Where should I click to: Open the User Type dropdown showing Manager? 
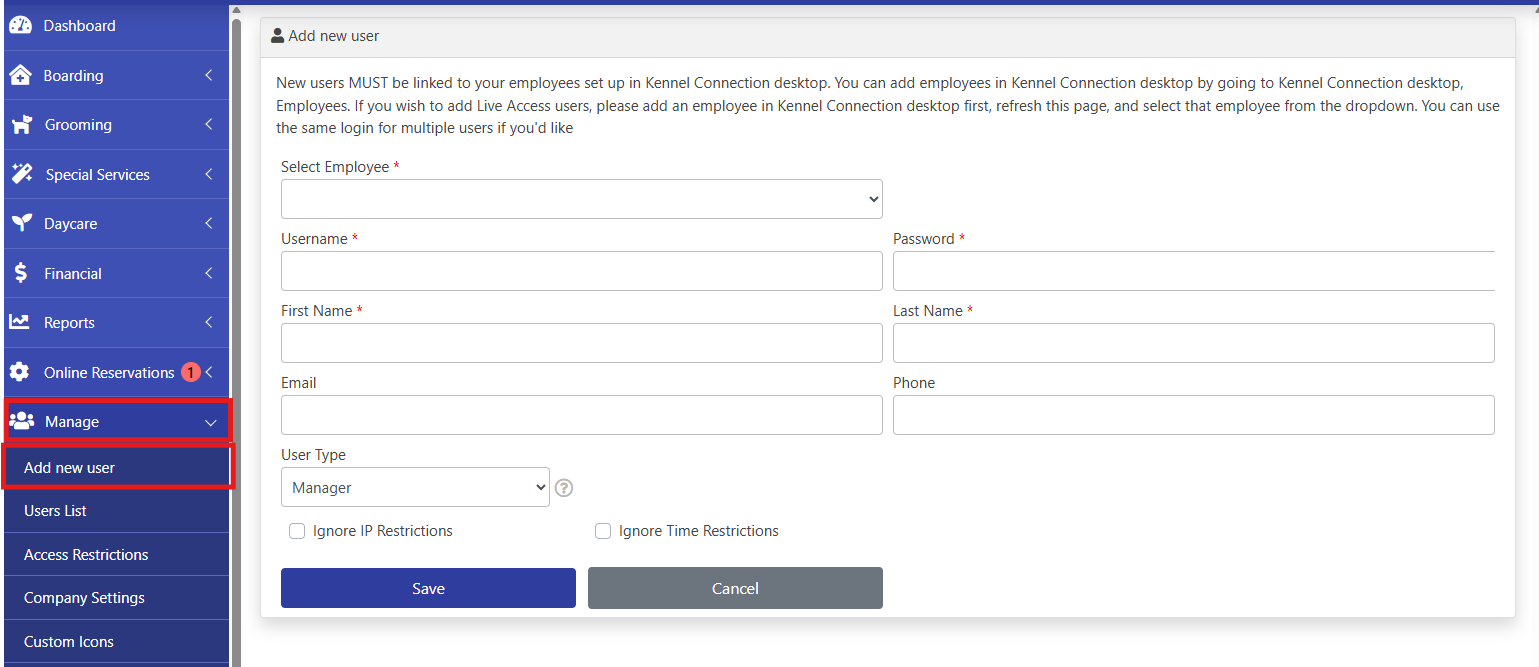pyautogui.click(x=415, y=487)
